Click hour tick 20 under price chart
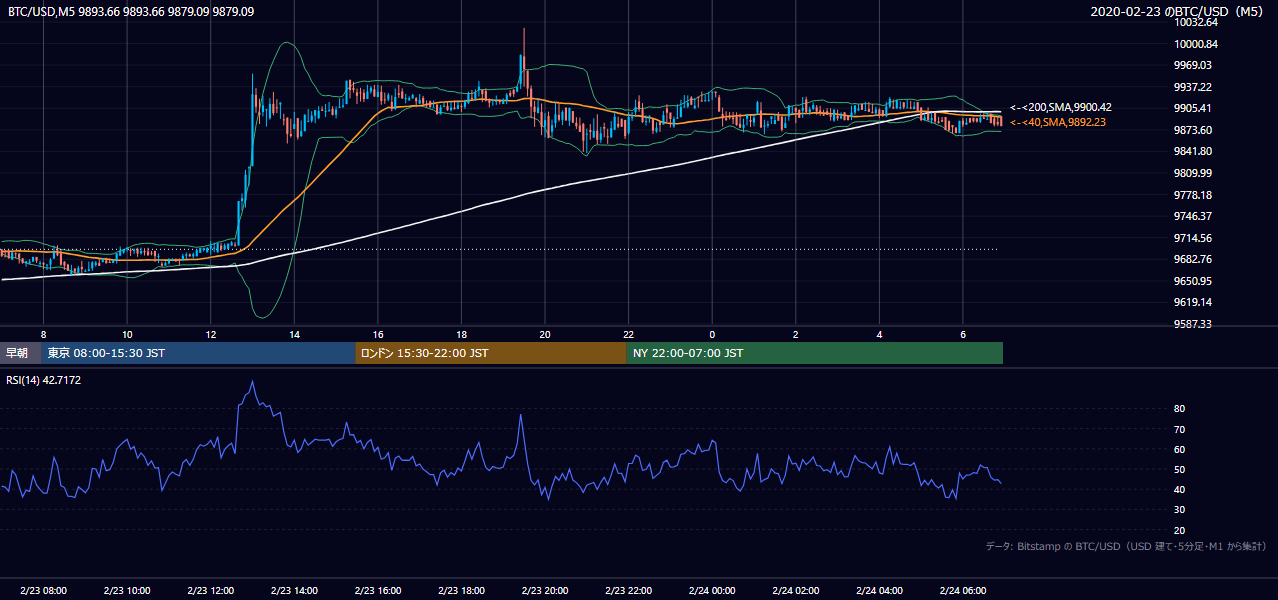 click(545, 334)
